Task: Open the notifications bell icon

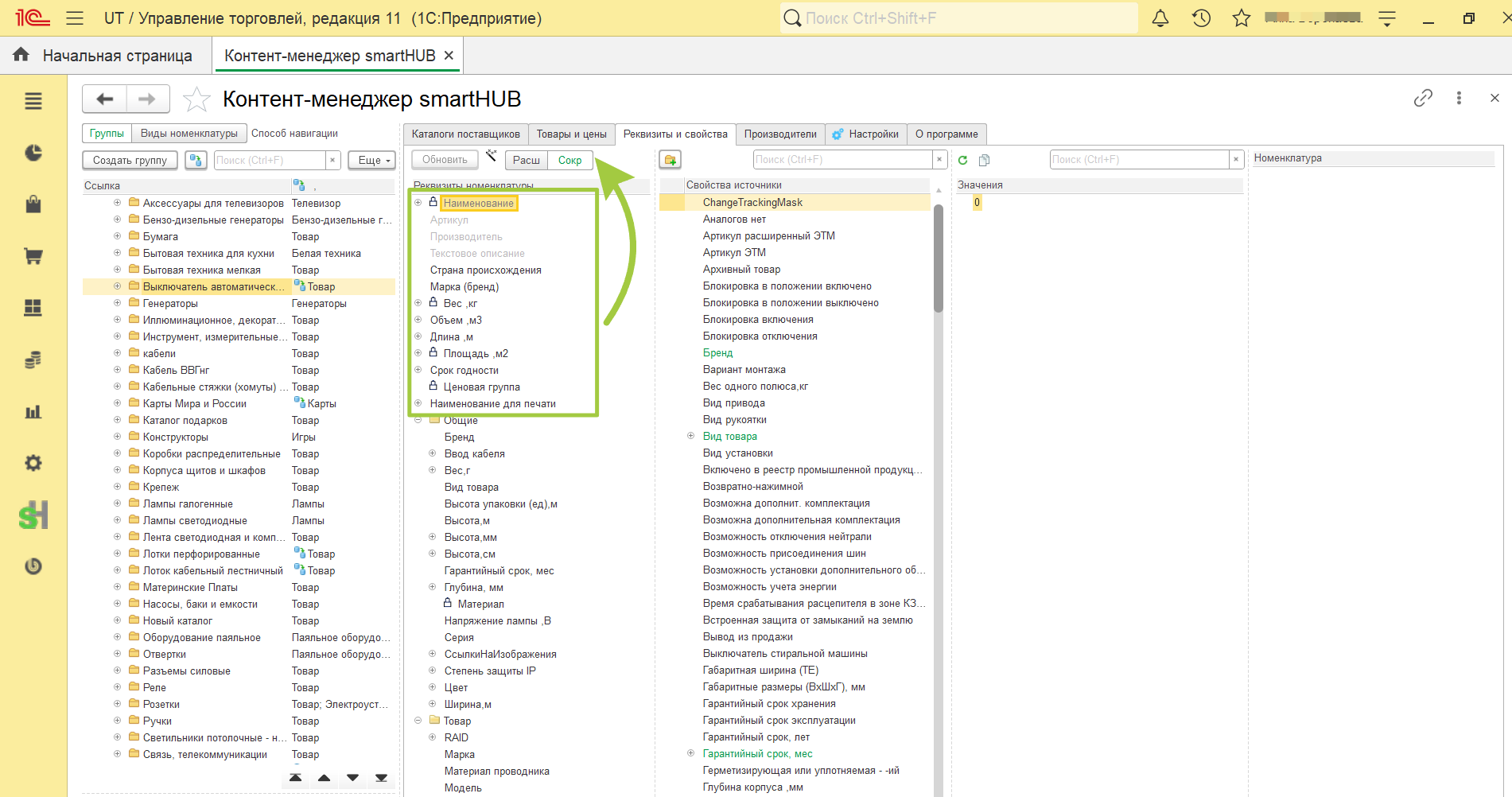Action: coord(1160,18)
